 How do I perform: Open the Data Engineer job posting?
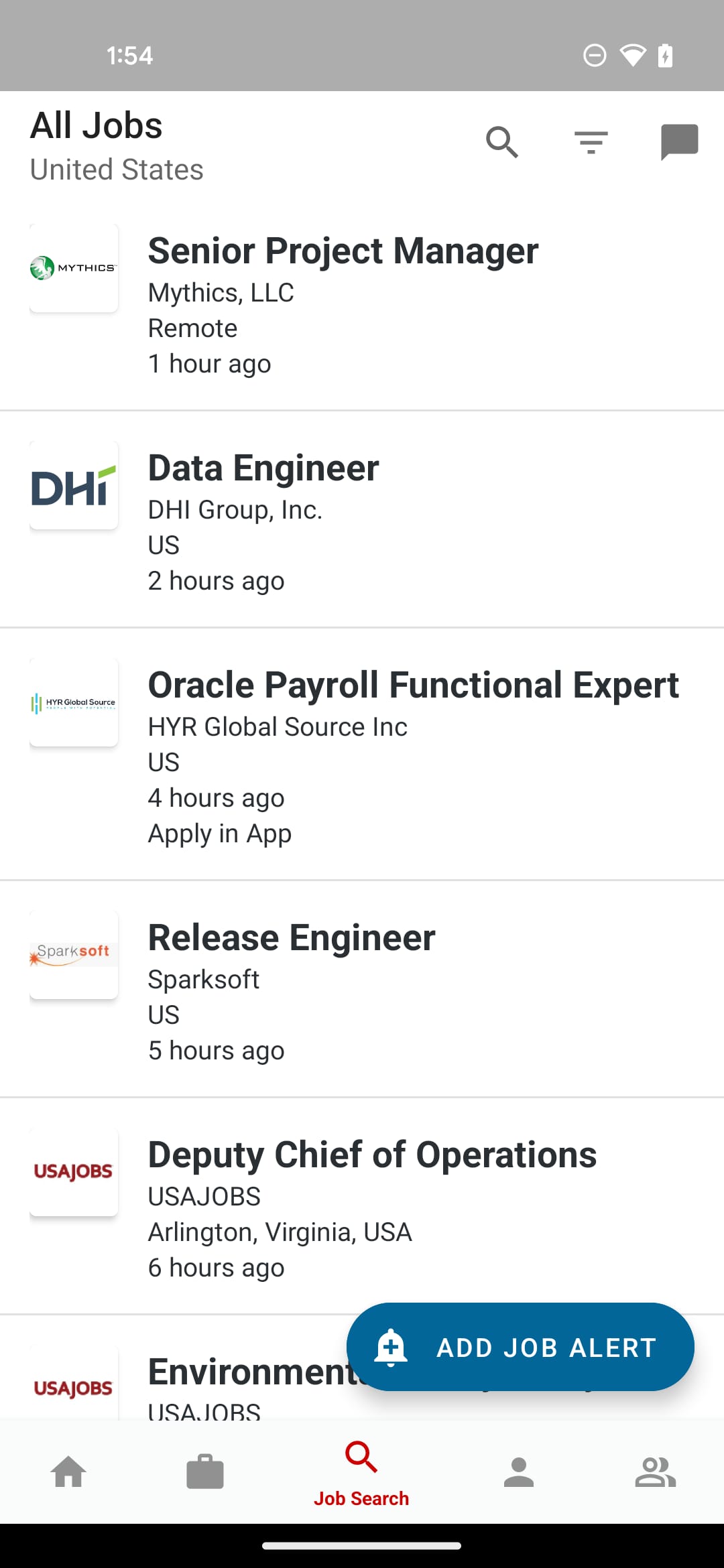[263, 468]
